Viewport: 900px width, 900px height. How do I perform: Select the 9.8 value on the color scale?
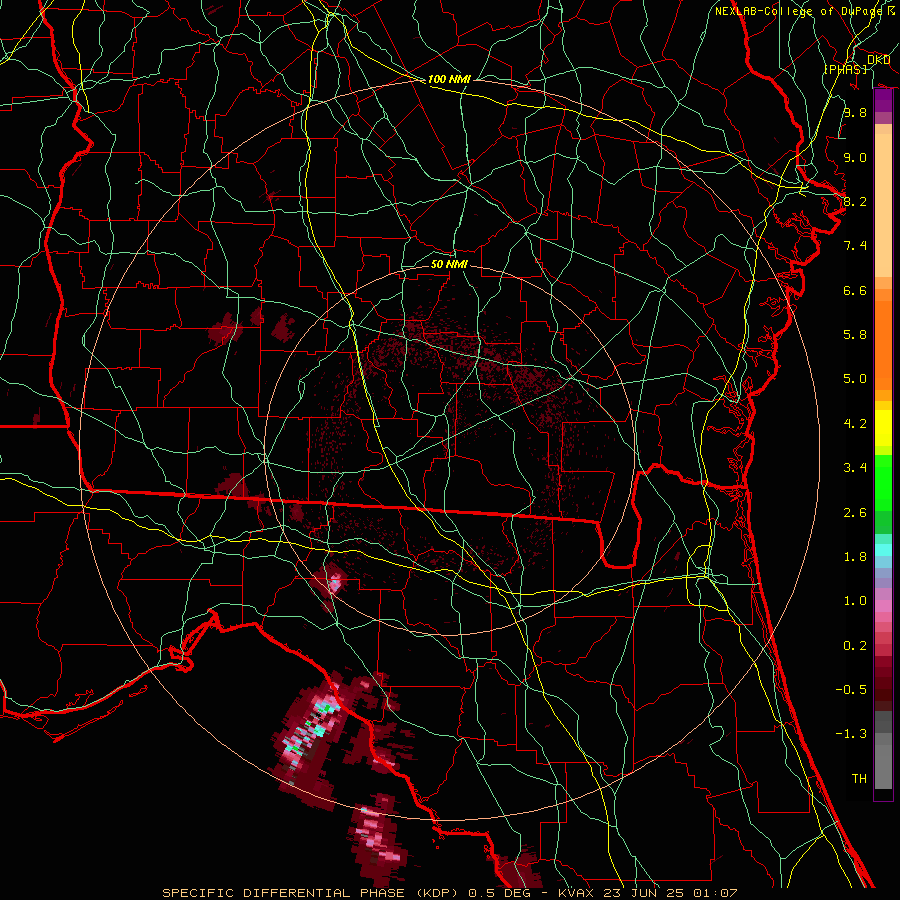855,112
